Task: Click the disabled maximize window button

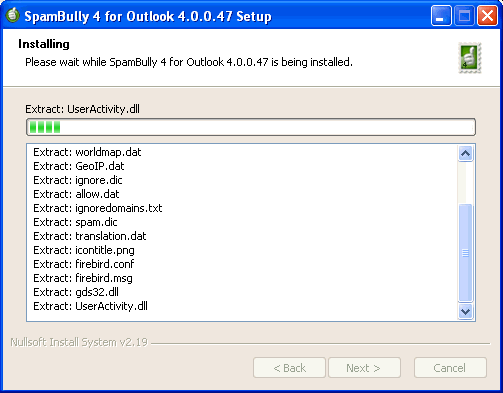Action: click(x=464, y=16)
